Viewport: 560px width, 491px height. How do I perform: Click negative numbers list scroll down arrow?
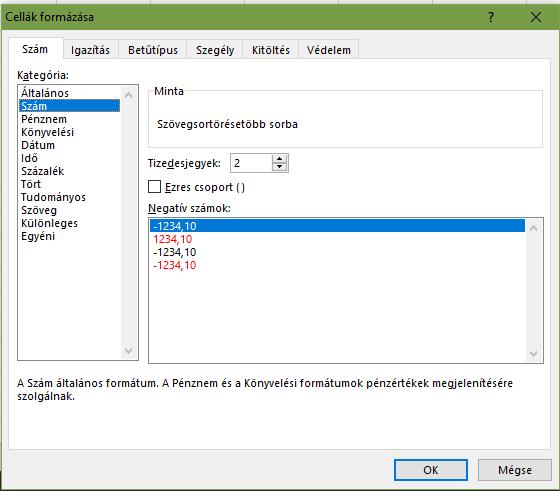pos(534,354)
